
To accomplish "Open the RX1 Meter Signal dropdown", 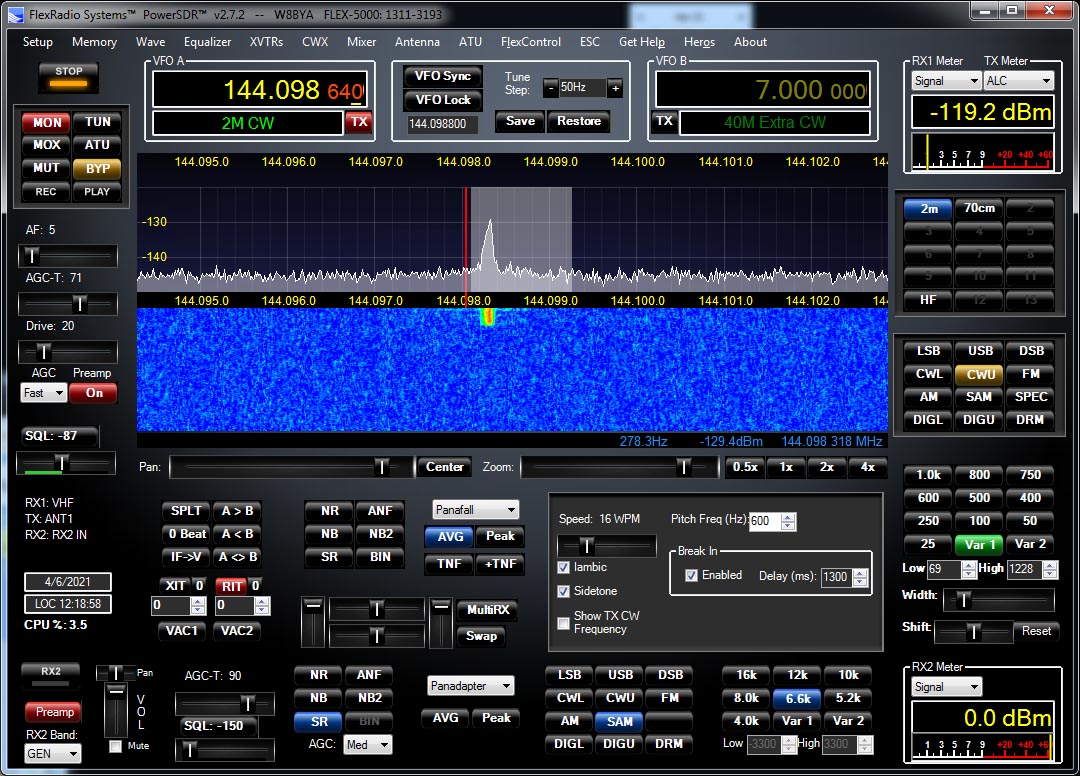I will click(946, 81).
